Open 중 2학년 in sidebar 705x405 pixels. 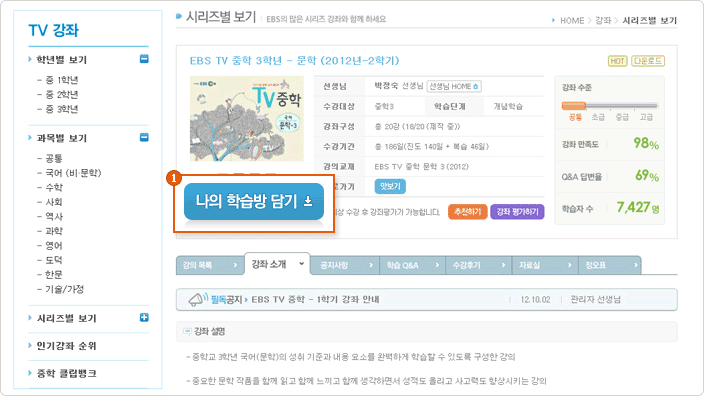coord(62,94)
